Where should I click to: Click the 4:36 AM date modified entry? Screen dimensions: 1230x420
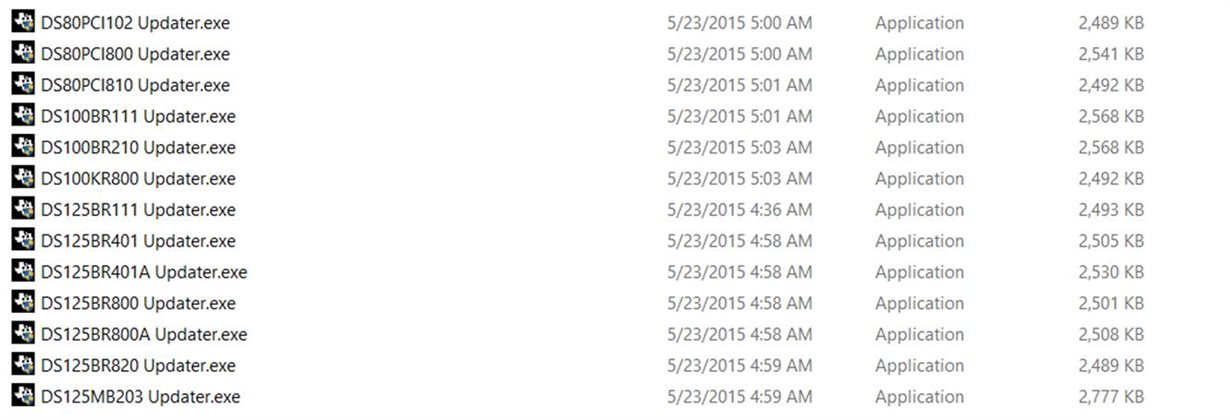tap(739, 210)
